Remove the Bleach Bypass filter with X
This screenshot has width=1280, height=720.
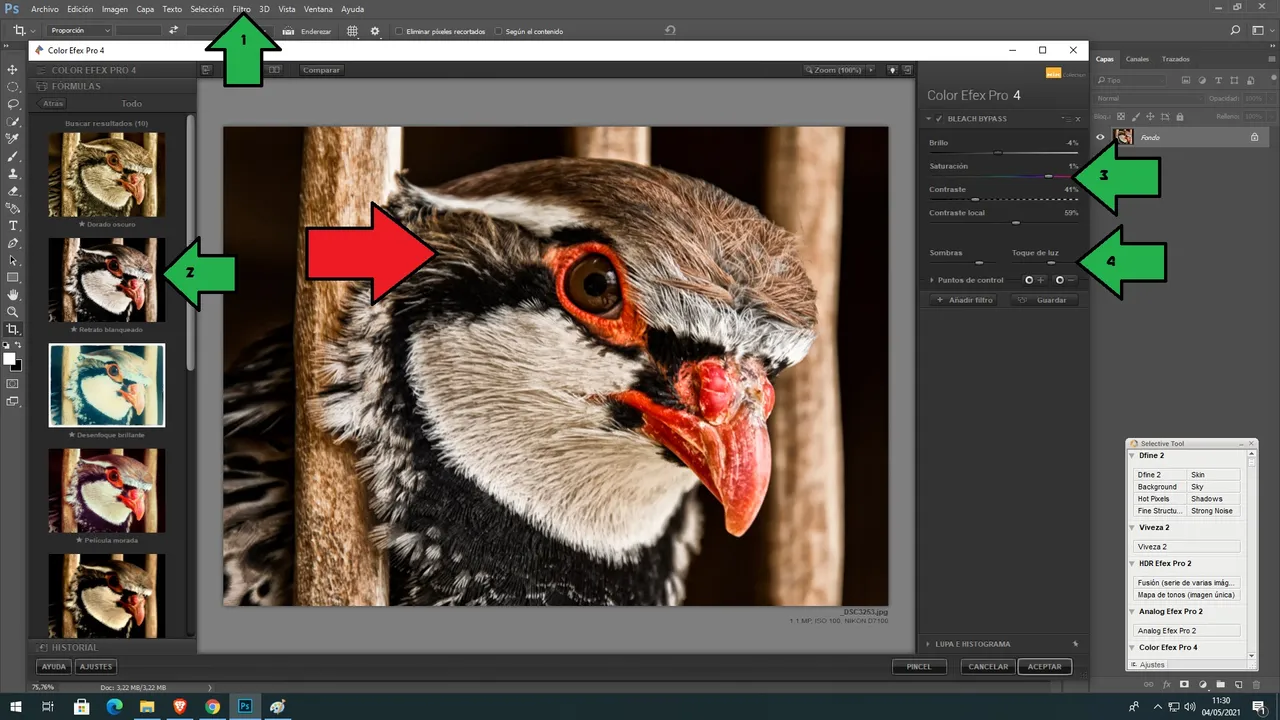[x=1077, y=119]
